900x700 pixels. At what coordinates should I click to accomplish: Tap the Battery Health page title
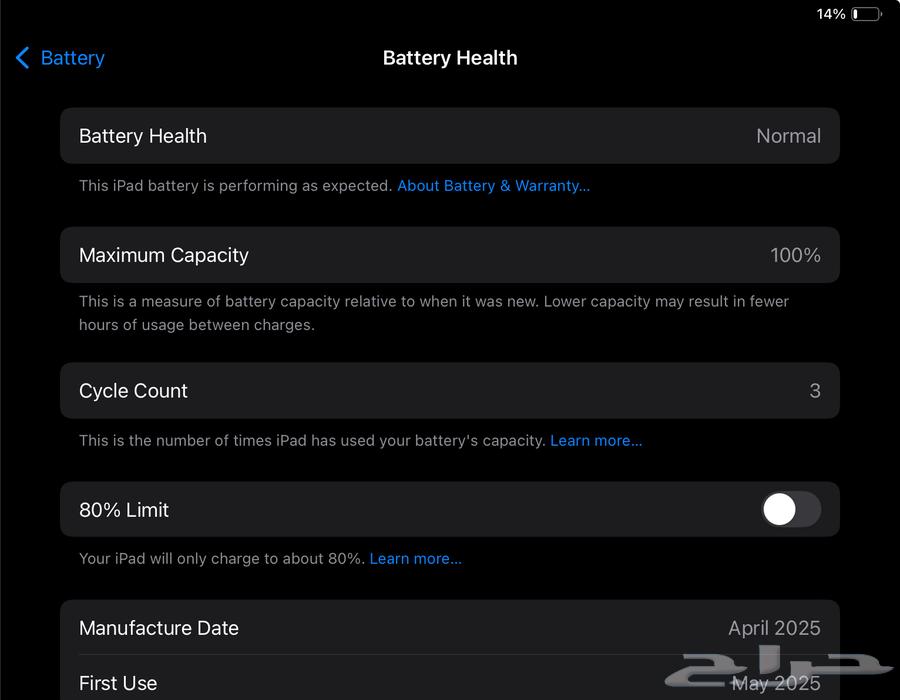pos(450,58)
